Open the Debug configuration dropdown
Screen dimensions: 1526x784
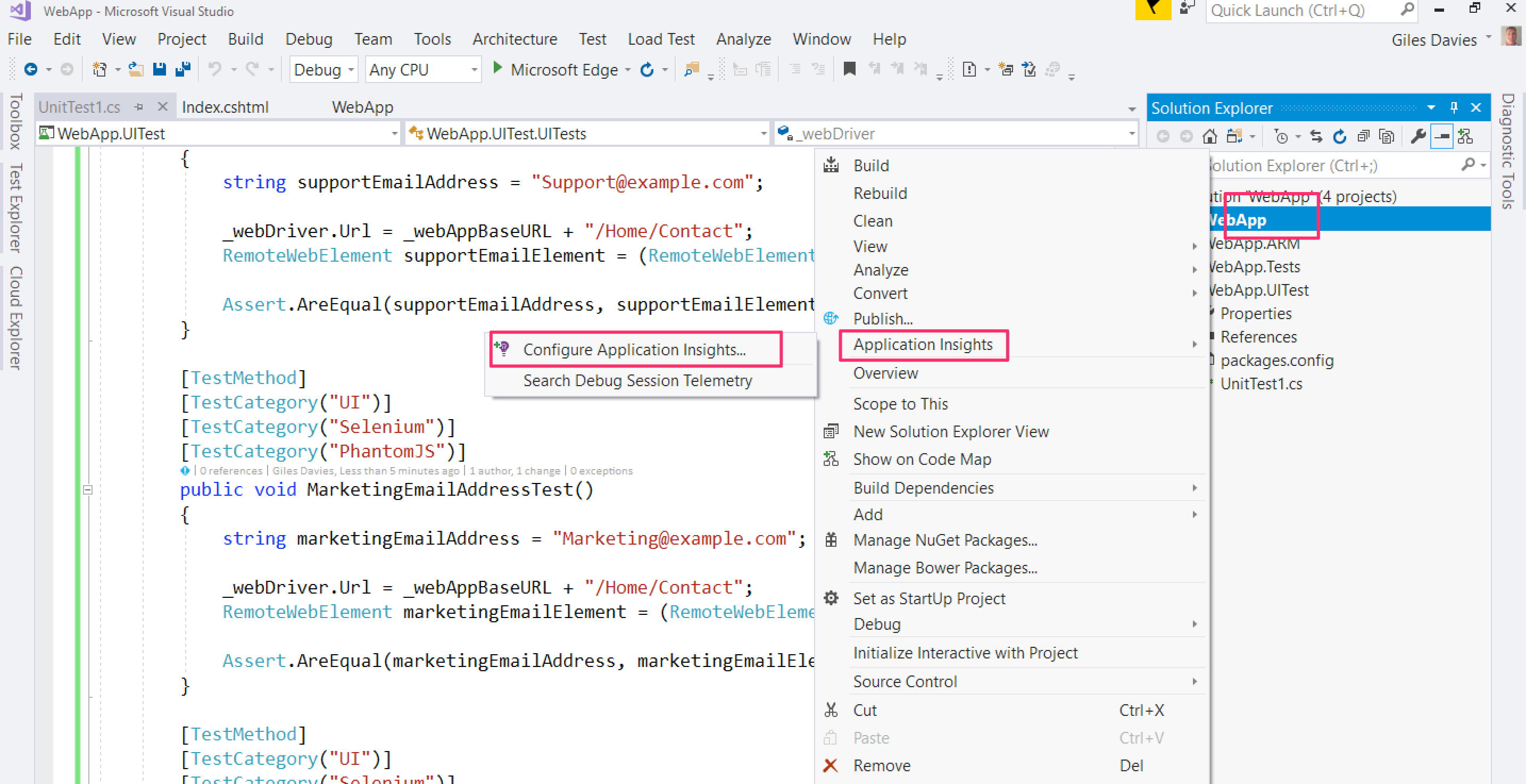[x=324, y=70]
